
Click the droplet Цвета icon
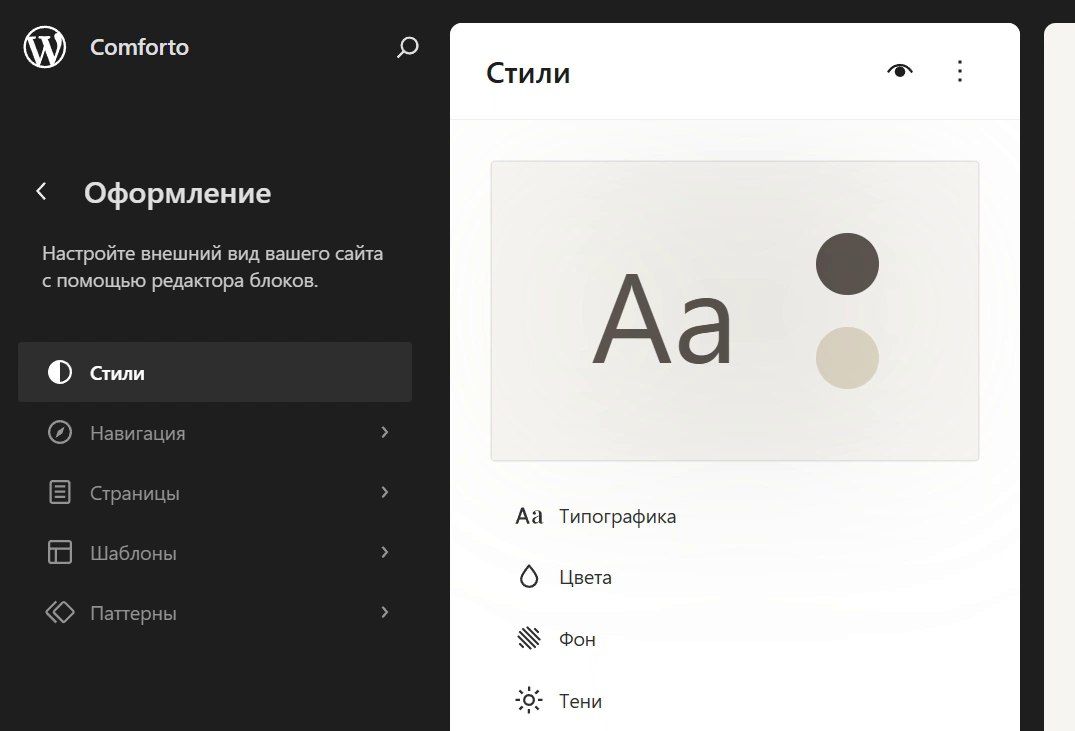tap(529, 577)
